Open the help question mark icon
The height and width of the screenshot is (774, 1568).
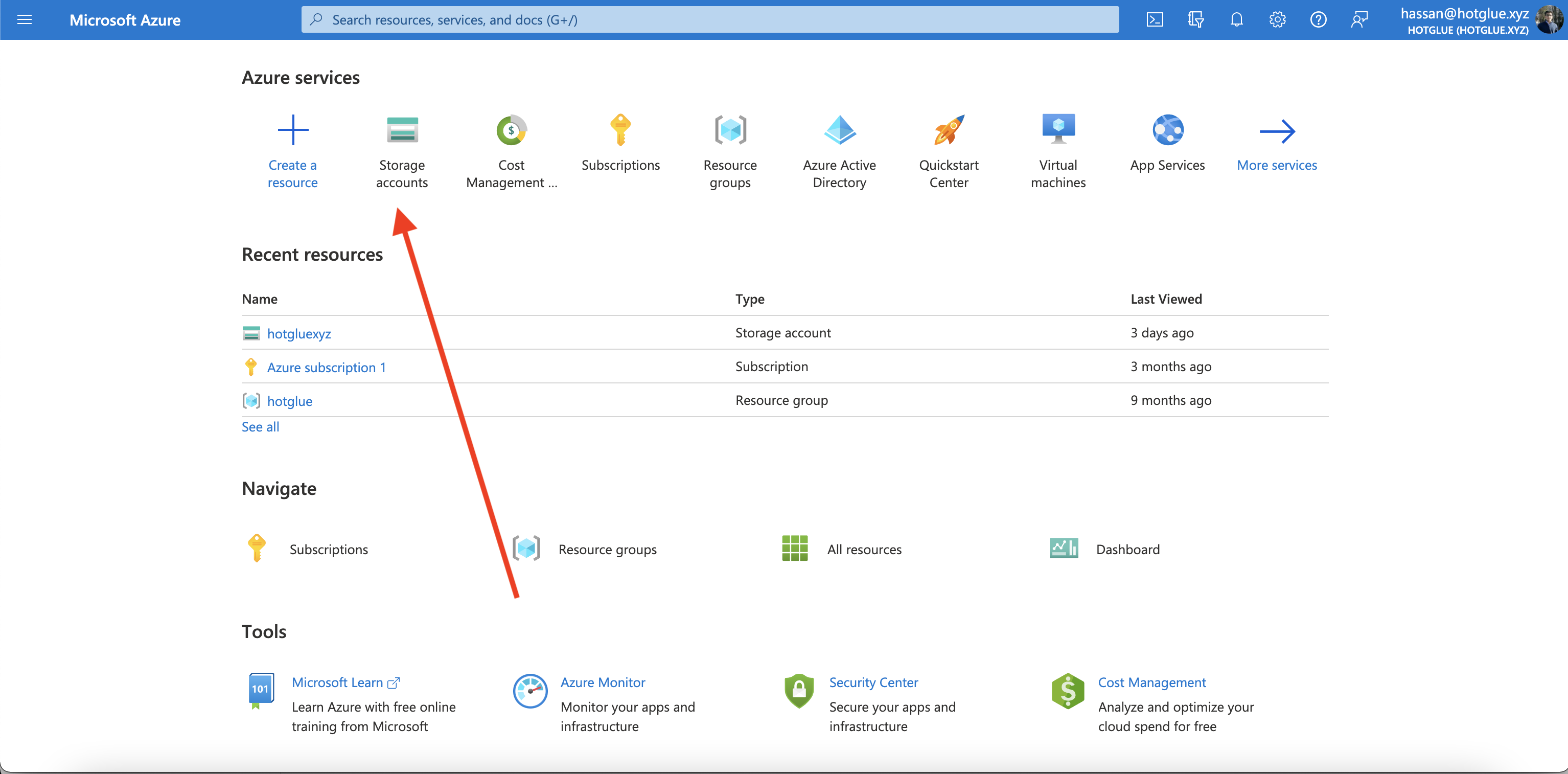click(1318, 20)
